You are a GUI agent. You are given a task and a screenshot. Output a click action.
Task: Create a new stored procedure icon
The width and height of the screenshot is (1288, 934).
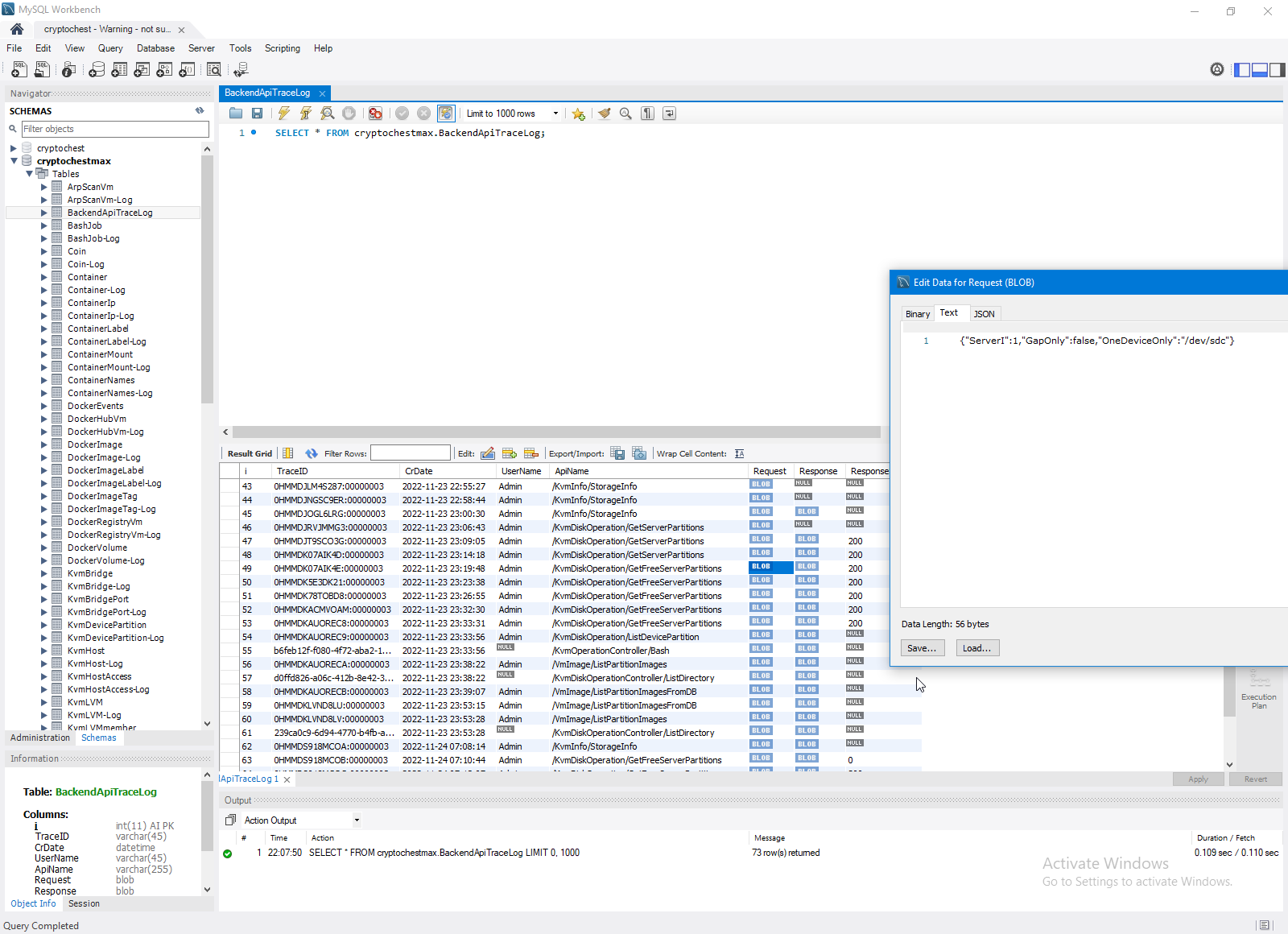tap(164, 70)
